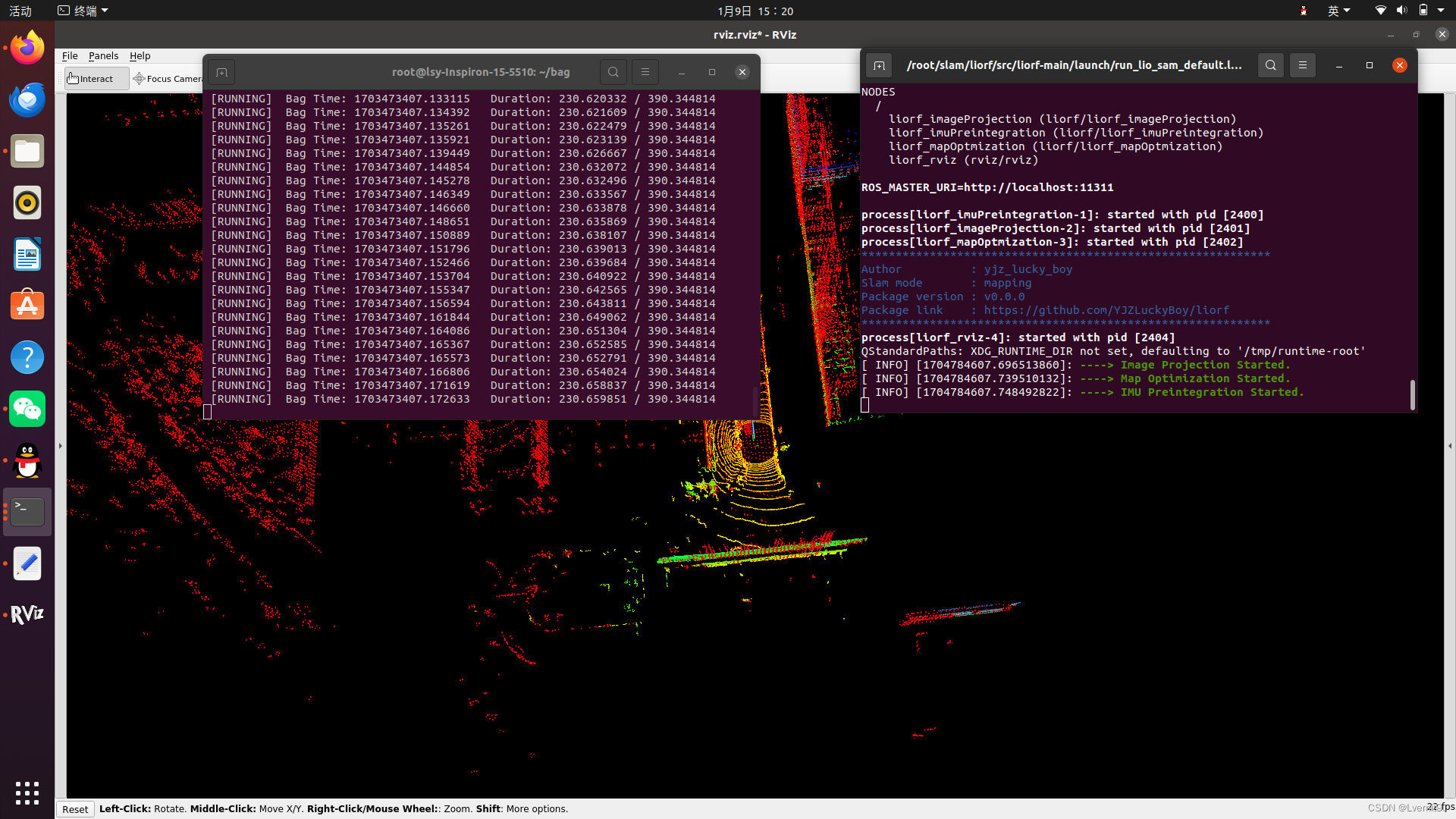Image resolution: width=1456 pixels, height=819 pixels.
Task: Open the File menu
Action: click(x=70, y=55)
